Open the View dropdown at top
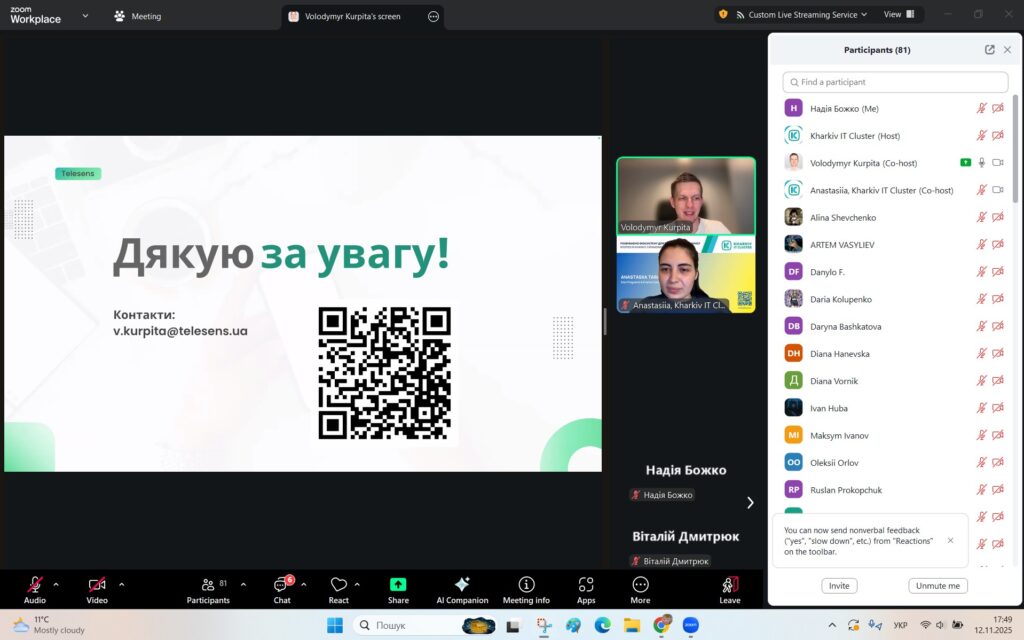 [898, 15]
